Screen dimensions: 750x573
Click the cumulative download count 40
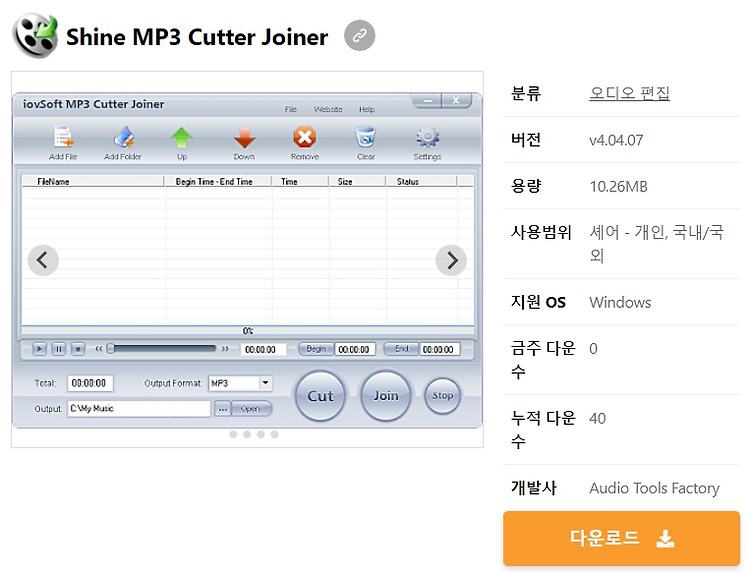pyautogui.click(x=597, y=419)
